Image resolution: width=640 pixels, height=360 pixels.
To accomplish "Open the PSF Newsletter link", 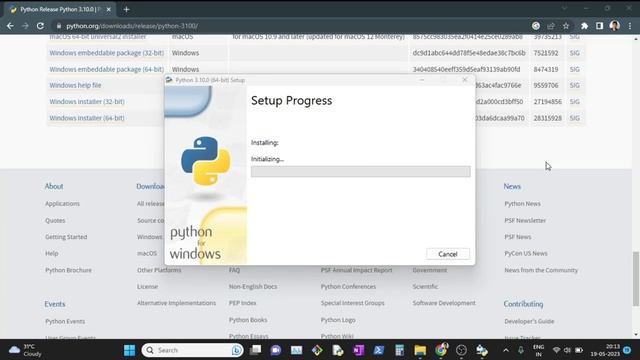I will 525,220.
